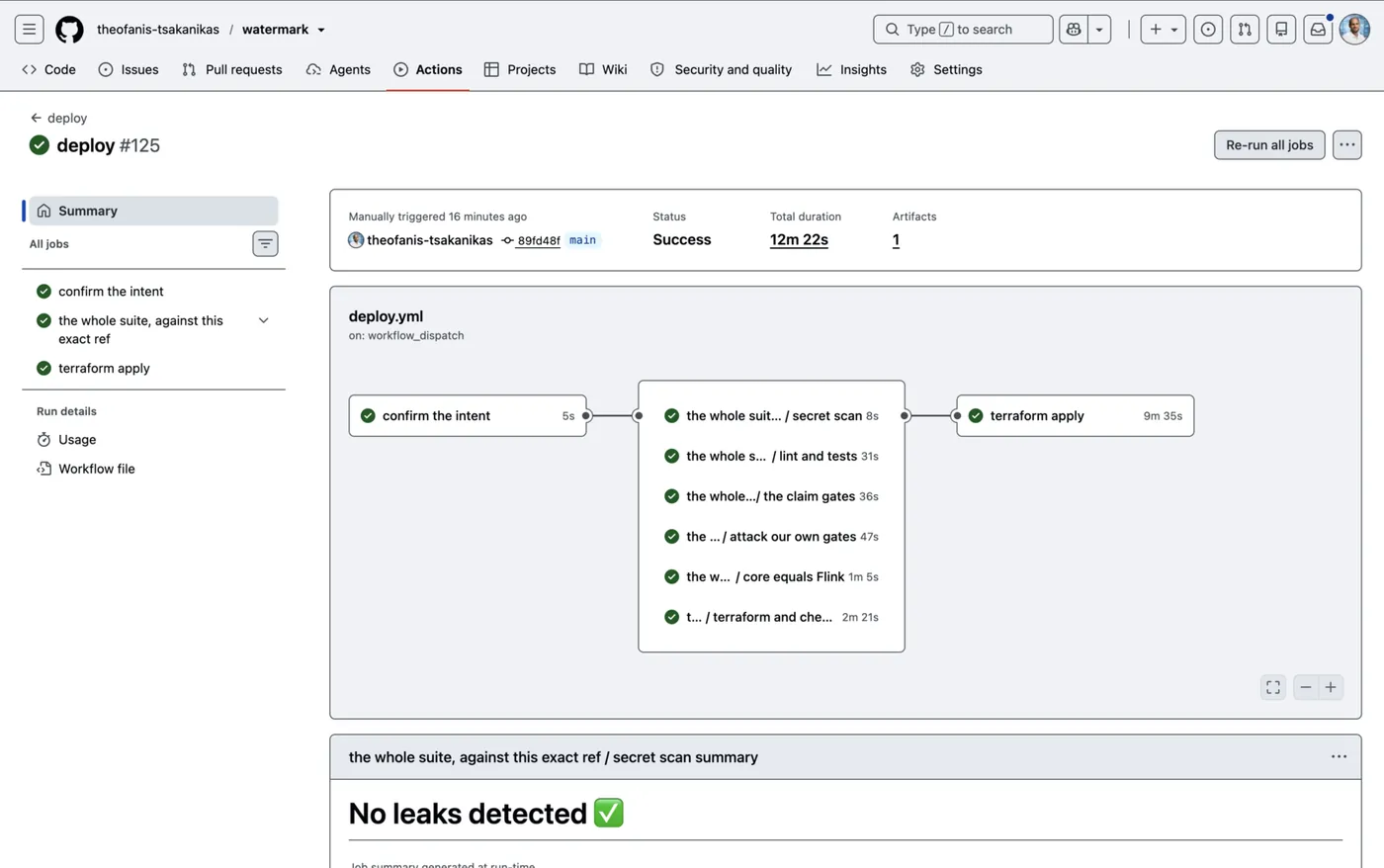Image resolution: width=1384 pixels, height=868 pixels.
Task: Zoom out the workflow graph
Action: (1306, 687)
